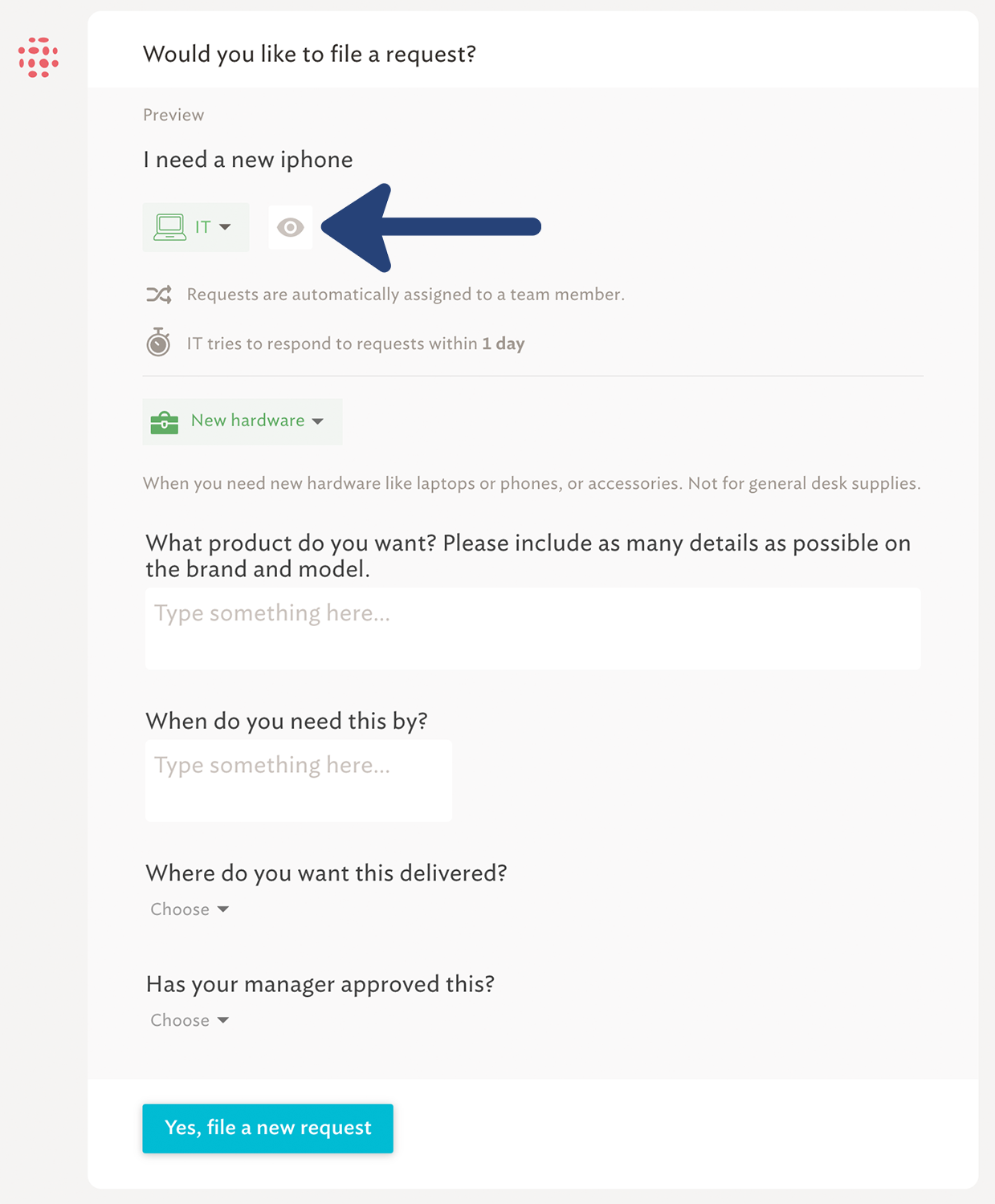Viewport: 995px width, 1204px height.
Task: Click 'Would you like to file a request?' header
Action: 309,54
